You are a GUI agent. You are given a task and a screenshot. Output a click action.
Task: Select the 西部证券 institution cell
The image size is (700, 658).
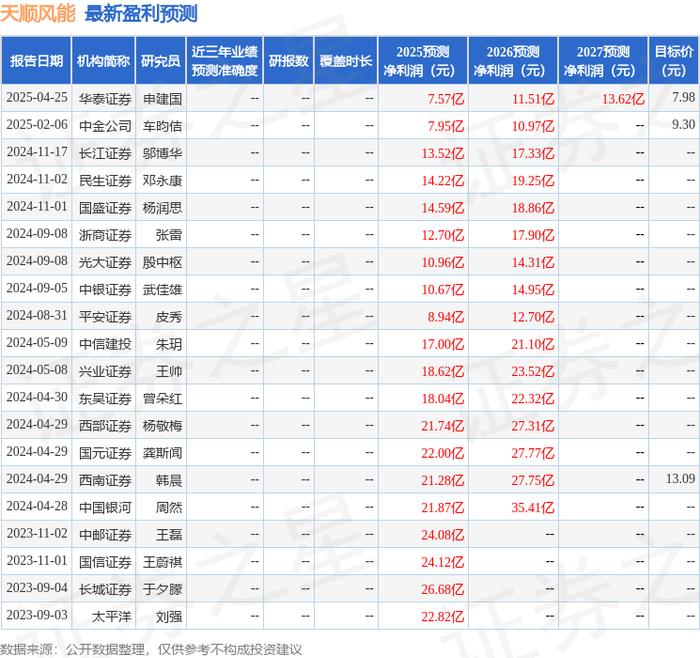coord(105,425)
